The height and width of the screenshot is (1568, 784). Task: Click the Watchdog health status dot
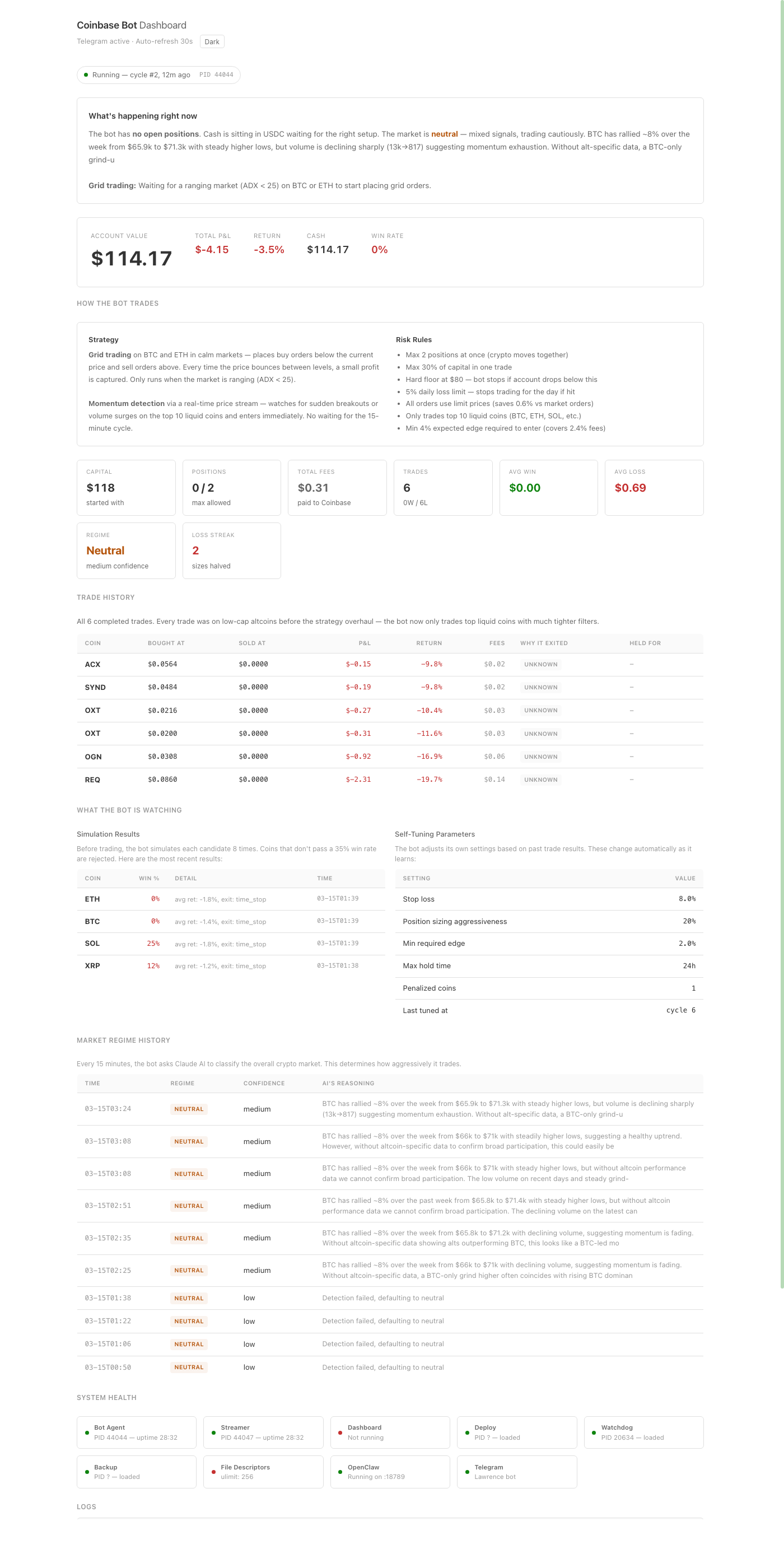pos(594,1432)
